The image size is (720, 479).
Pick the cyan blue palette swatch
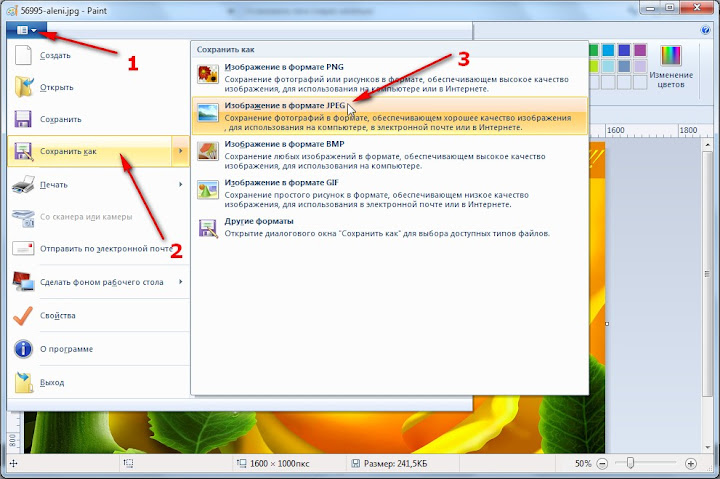pyautogui.click(x=608, y=50)
